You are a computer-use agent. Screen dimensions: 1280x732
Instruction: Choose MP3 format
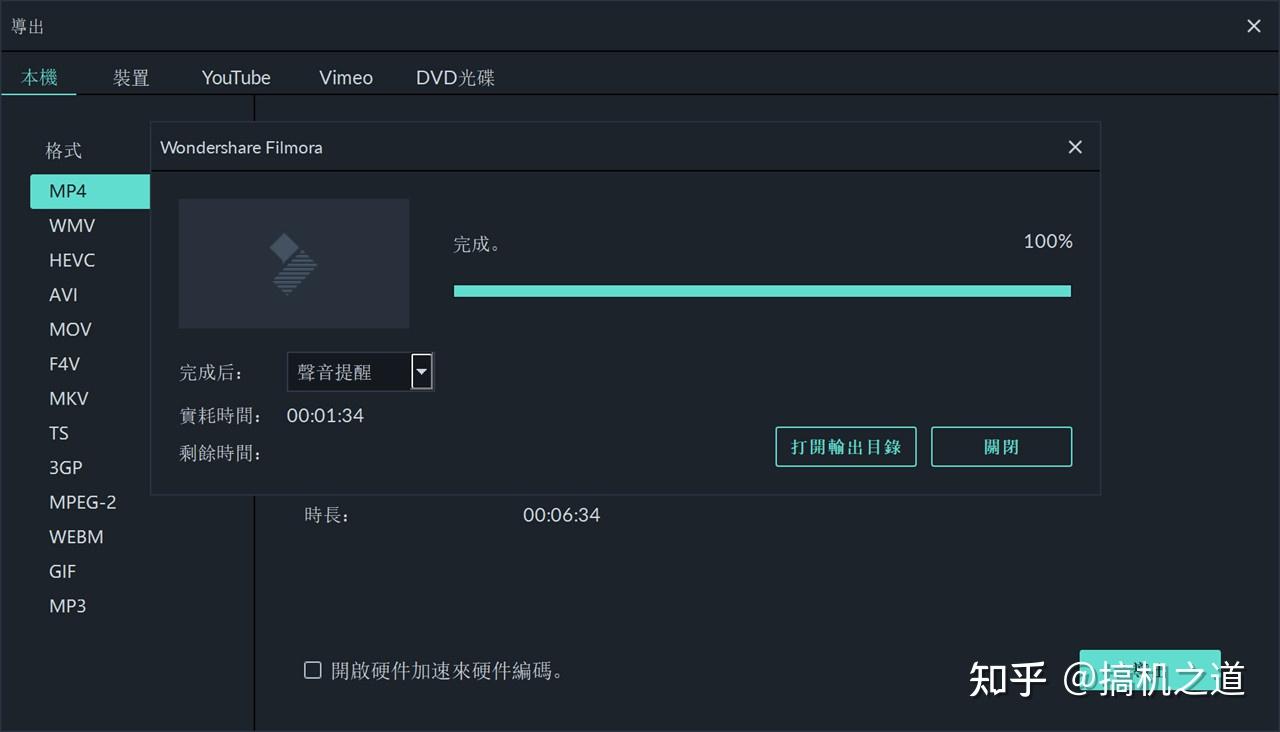click(68, 606)
